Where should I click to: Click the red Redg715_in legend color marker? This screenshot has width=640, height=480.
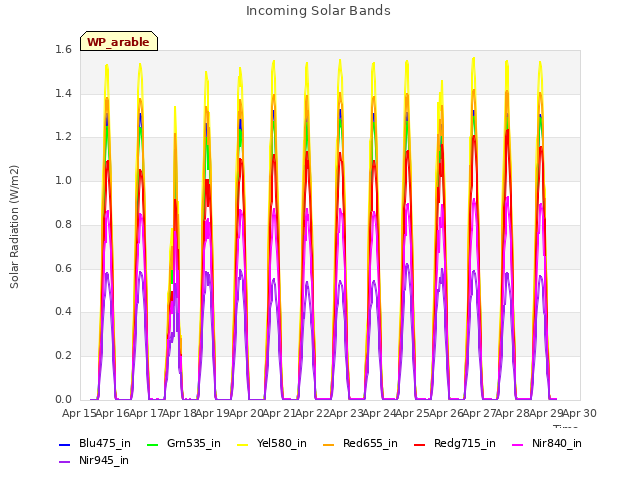[420, 444]
